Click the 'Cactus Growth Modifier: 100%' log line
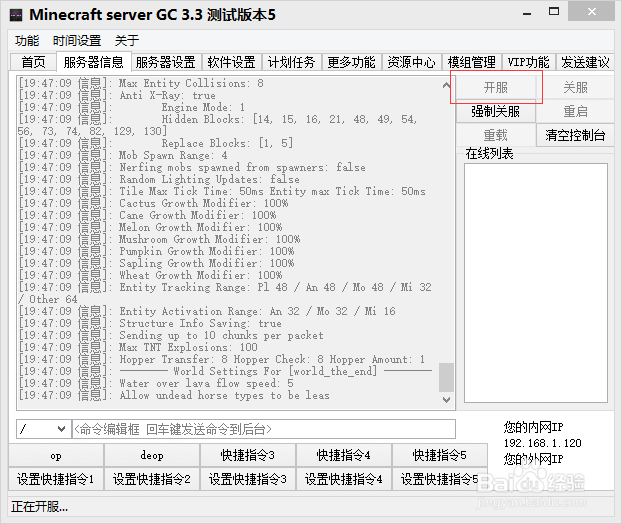 [x=154, y=203]
